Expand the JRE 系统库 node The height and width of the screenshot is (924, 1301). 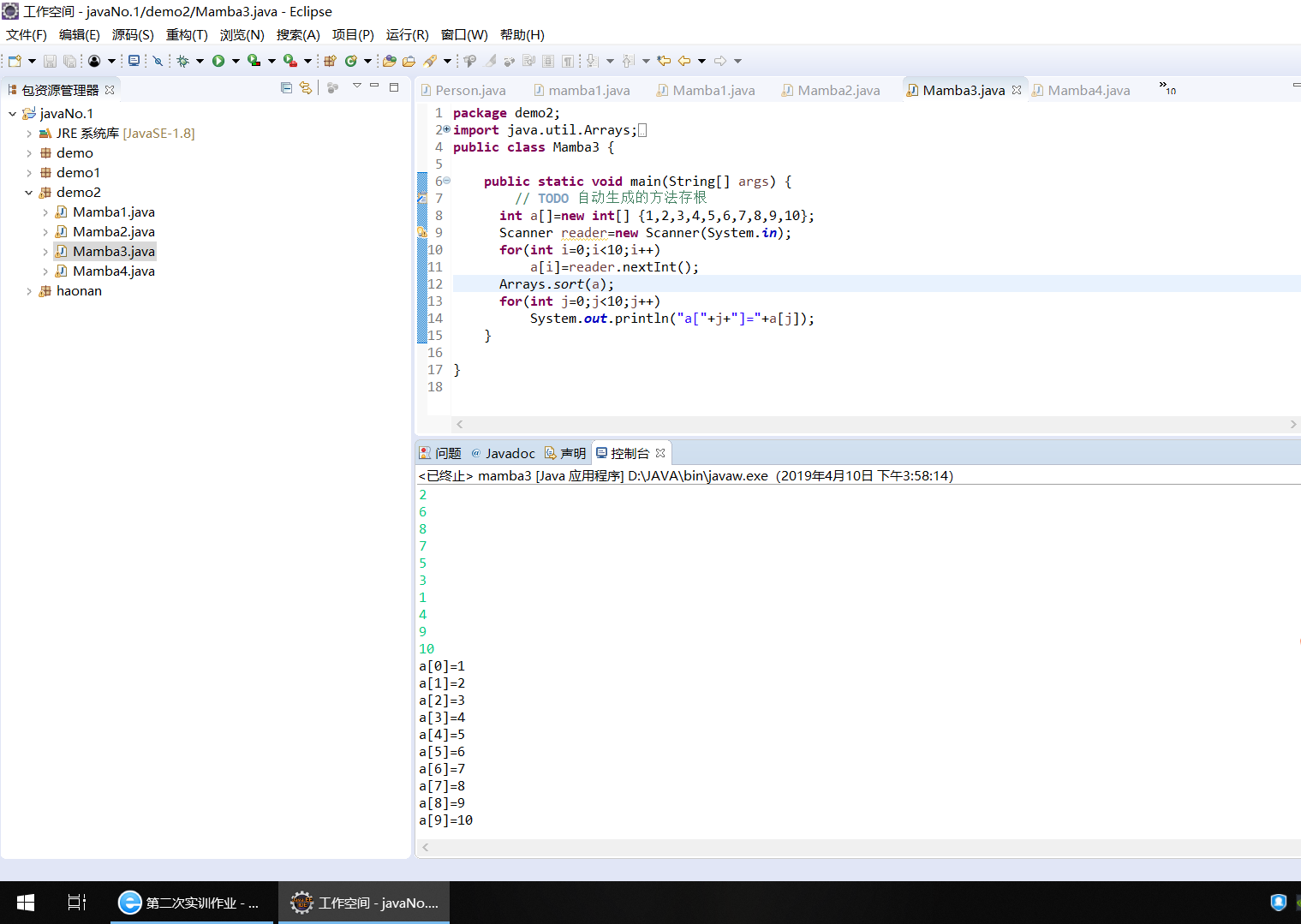pyautogui.click(x=29, y=134)
